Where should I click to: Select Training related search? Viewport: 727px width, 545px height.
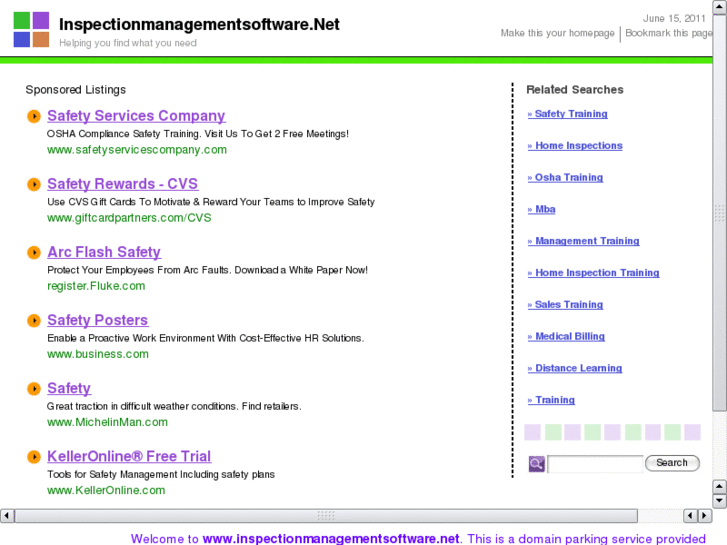pos(551,400)
